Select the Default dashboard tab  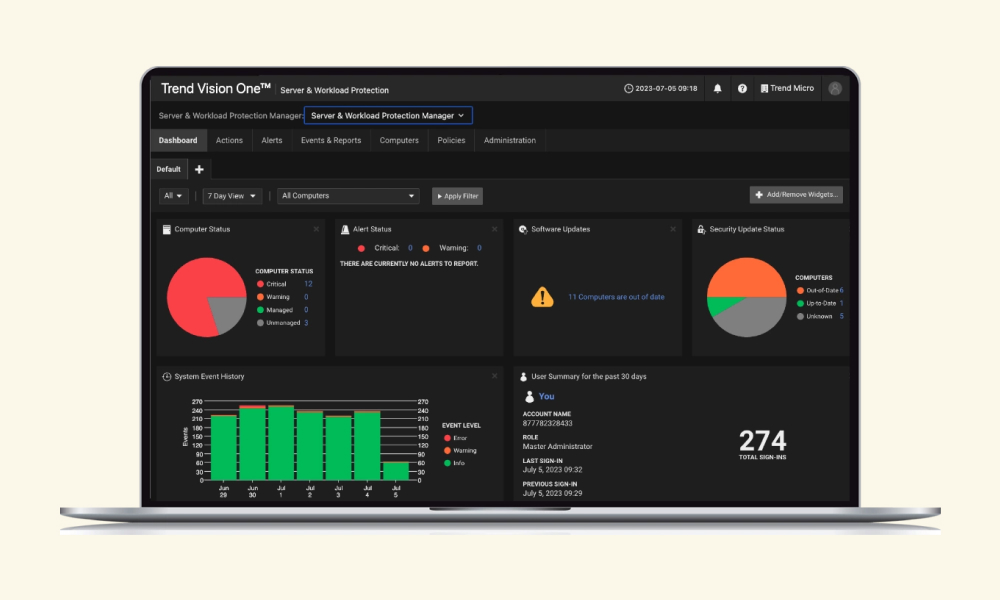pos(168,169)
